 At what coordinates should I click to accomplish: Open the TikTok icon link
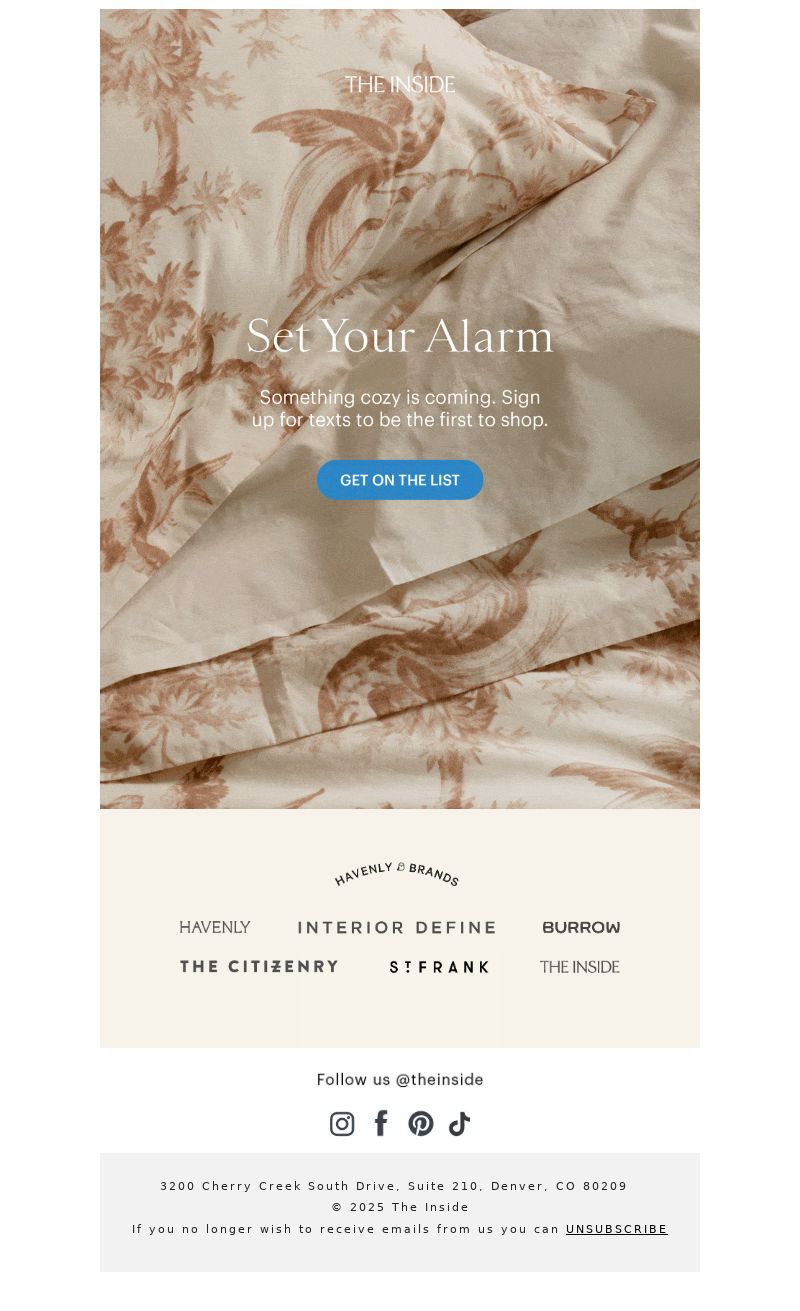(459, 1124)
